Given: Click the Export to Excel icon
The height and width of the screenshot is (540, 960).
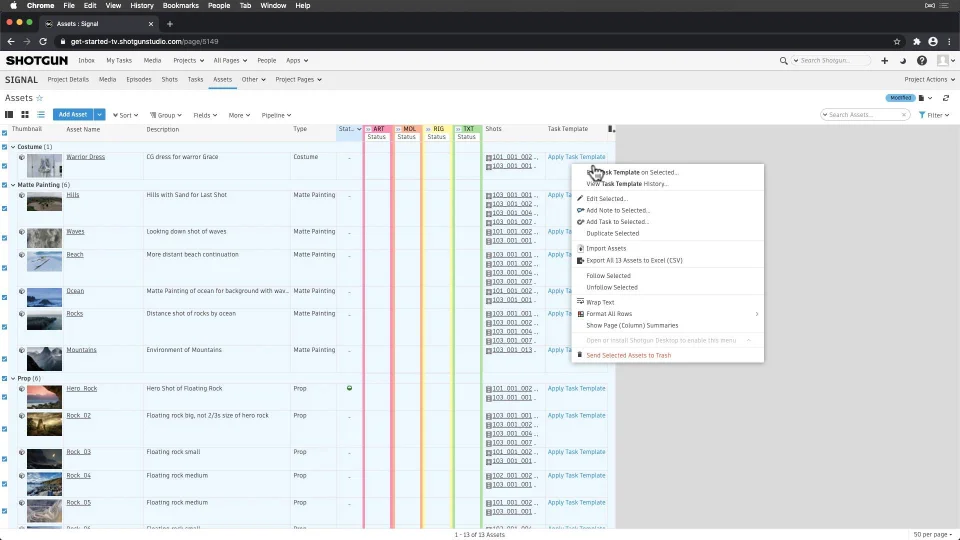Looking at the screenshot, I should tap(580, 260).
